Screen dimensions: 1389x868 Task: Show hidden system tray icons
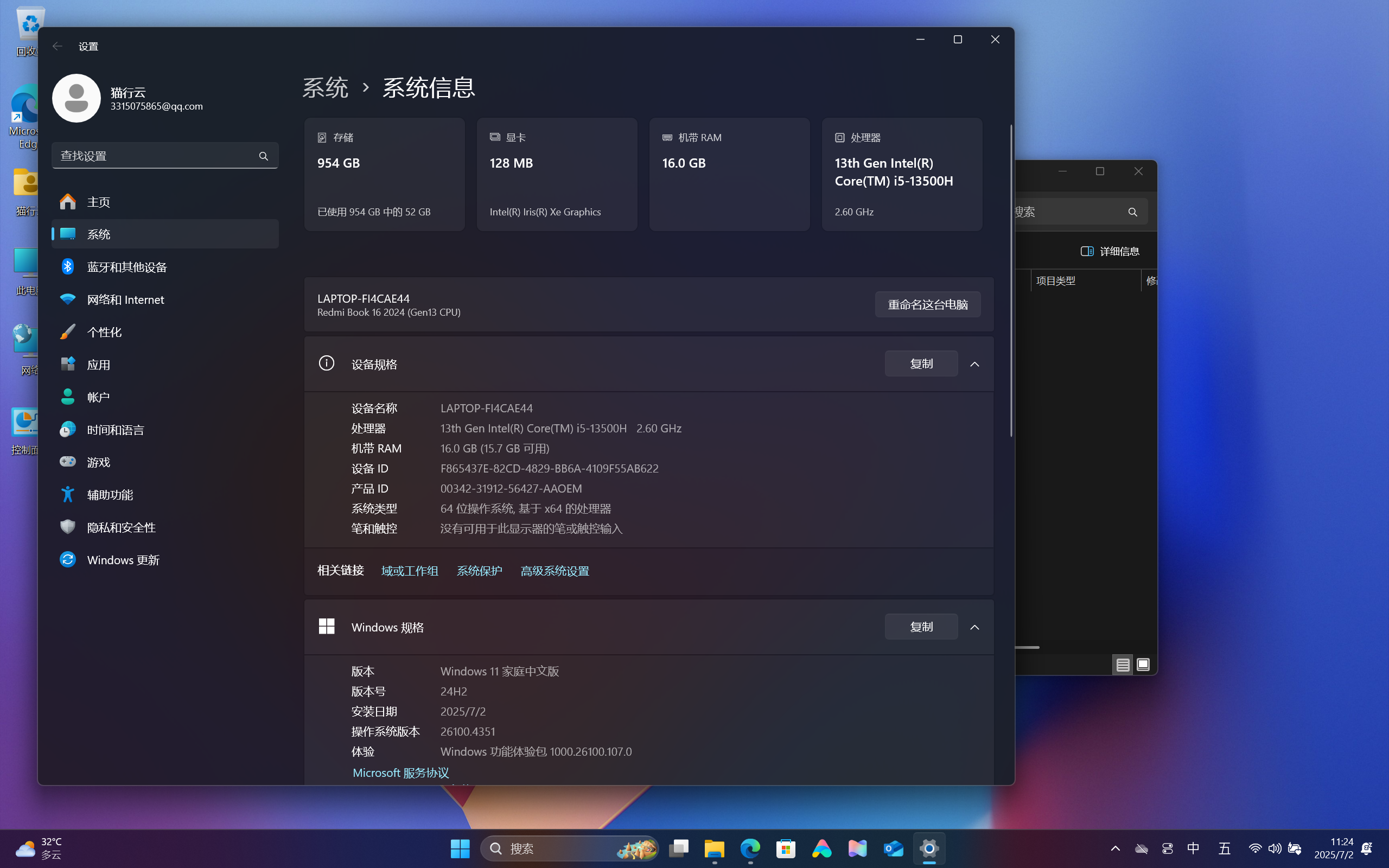pos(1115,848)
